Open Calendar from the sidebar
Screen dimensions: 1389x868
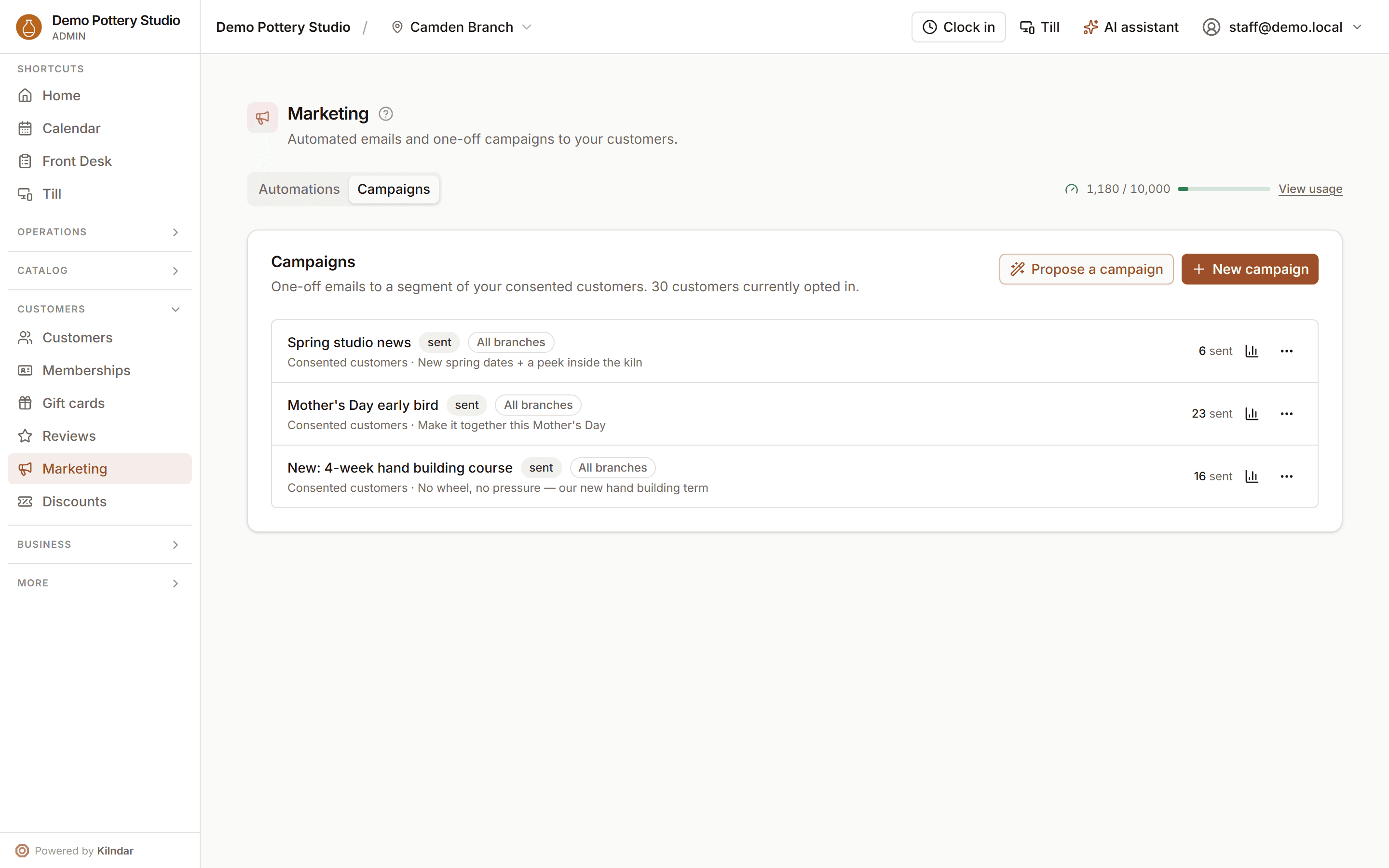point(100,128)
